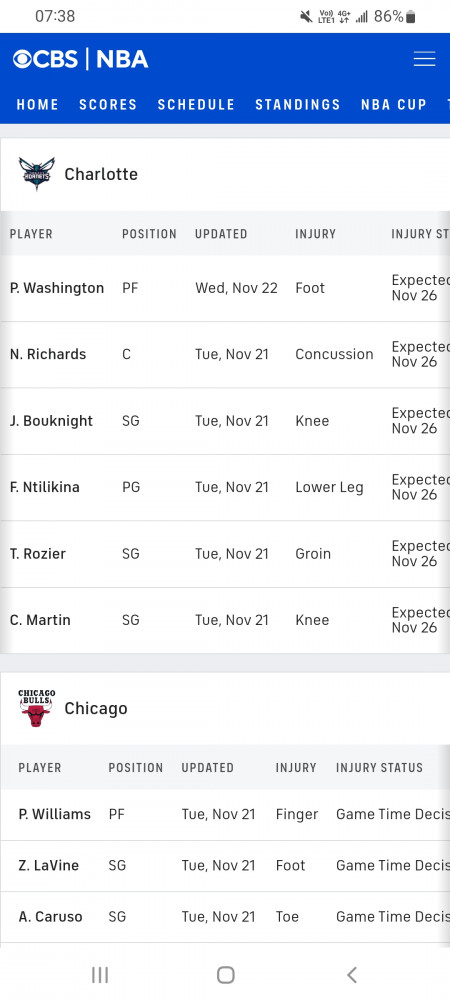The height and width of the screenshot is (1000, 450).
Task: Open the STANDINGS tab
Action: [x=298, y=105]
